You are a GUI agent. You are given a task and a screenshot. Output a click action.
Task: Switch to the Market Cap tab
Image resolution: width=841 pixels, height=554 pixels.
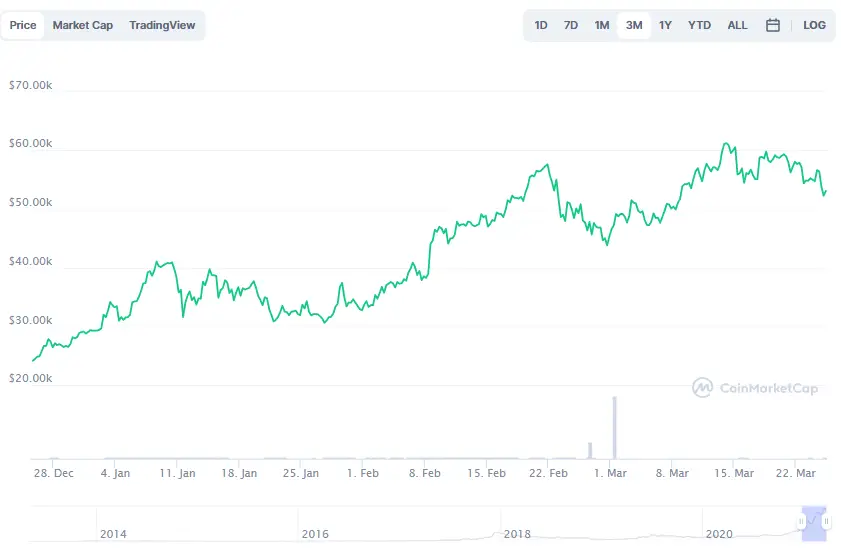point(83,25)
